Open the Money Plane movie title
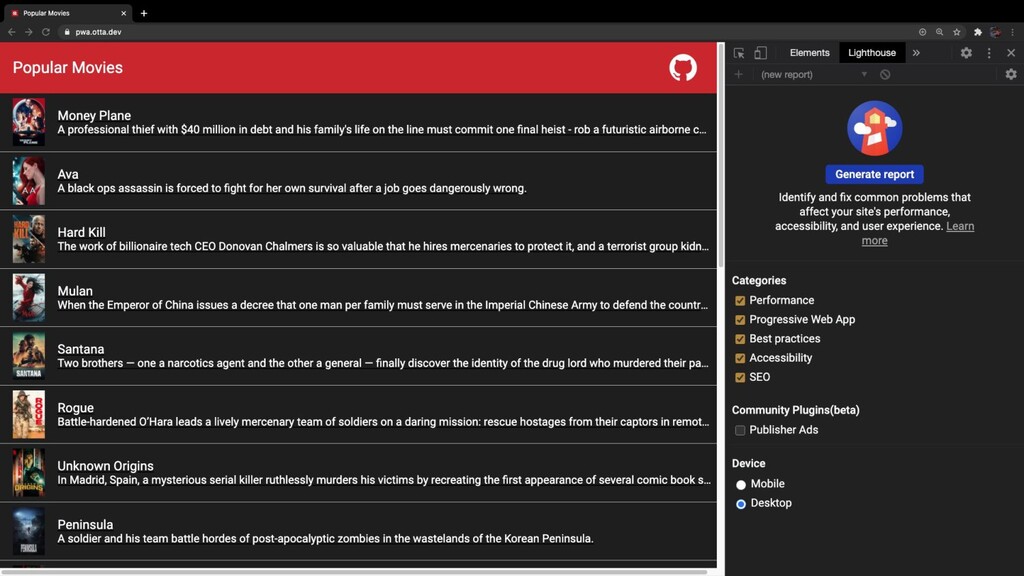The height and width of the screenshot is (576, 1024). point(94,116)
